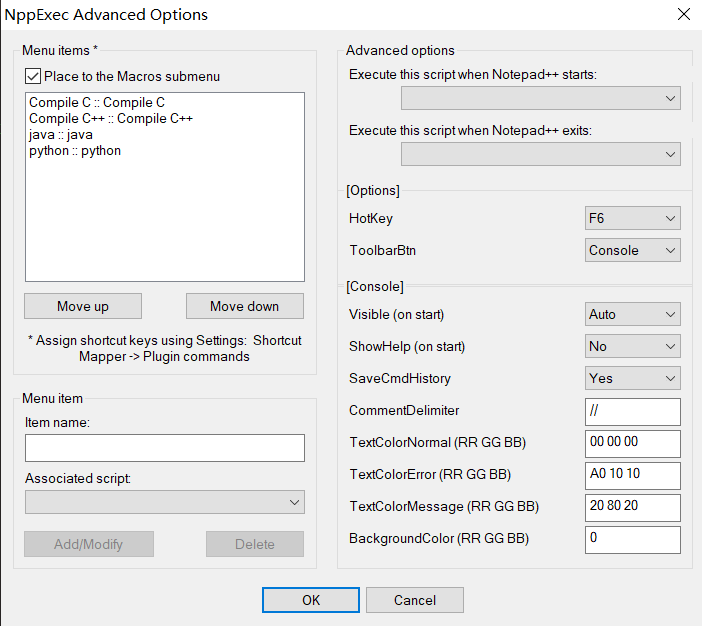Click the Item name text field

(x=165, y=448)
